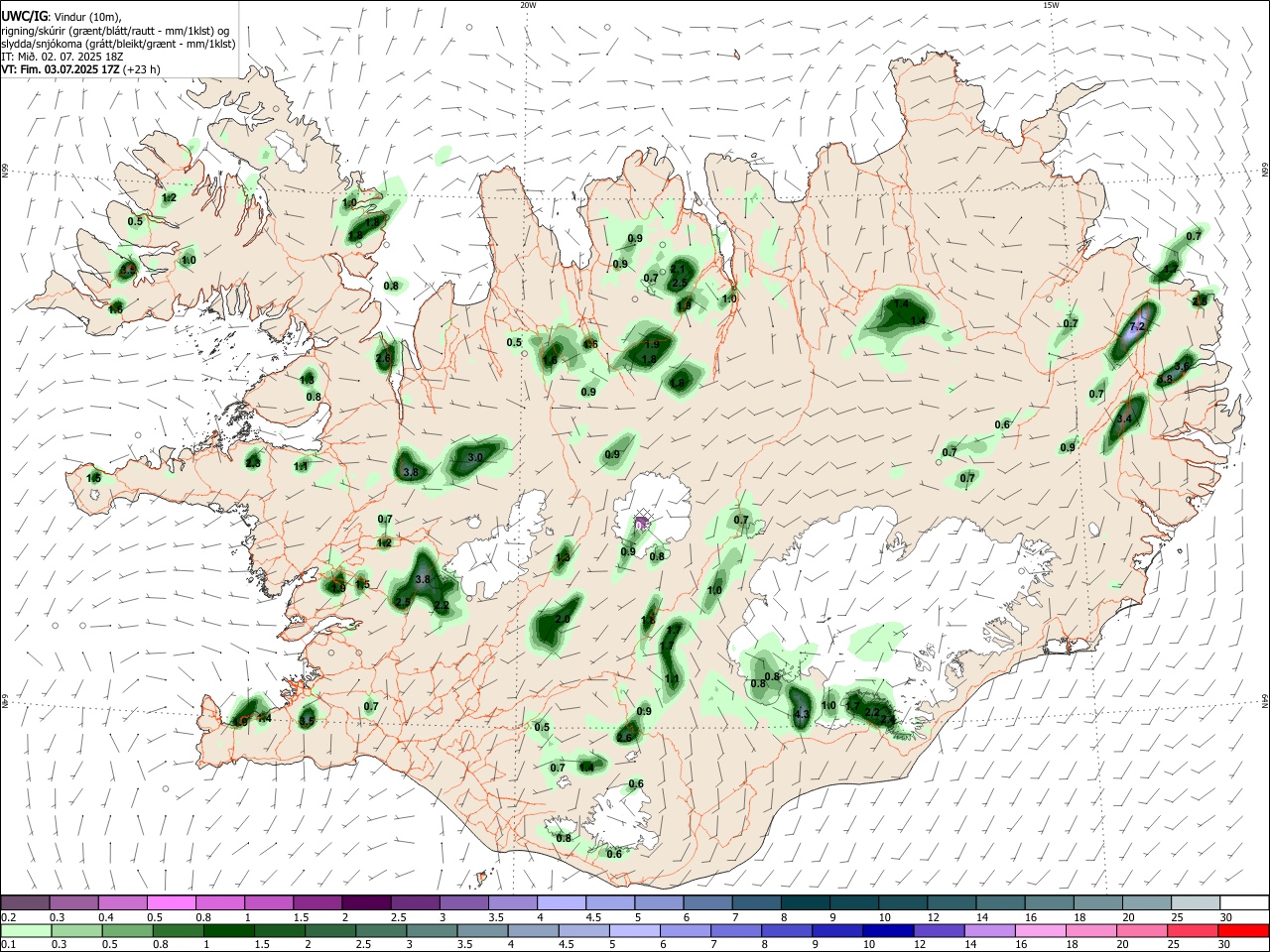Click the 3.4 value in east Iceland
1270x952 pixels.
pos(1124,419)
